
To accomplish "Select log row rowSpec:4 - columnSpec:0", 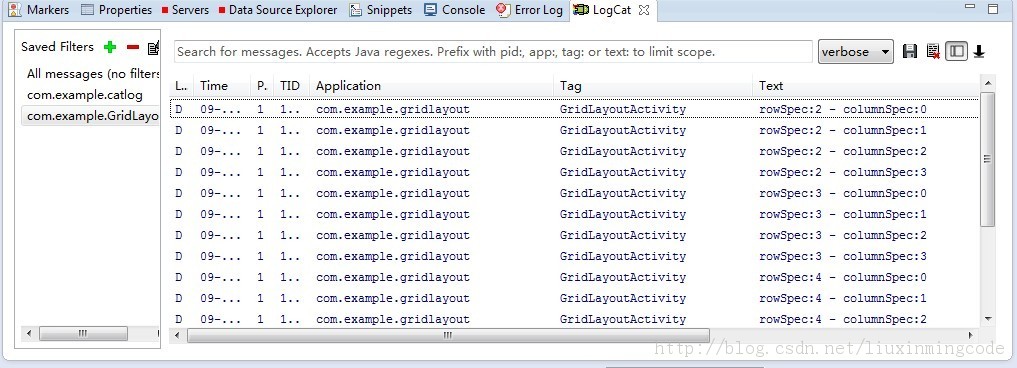I will 574,277.
